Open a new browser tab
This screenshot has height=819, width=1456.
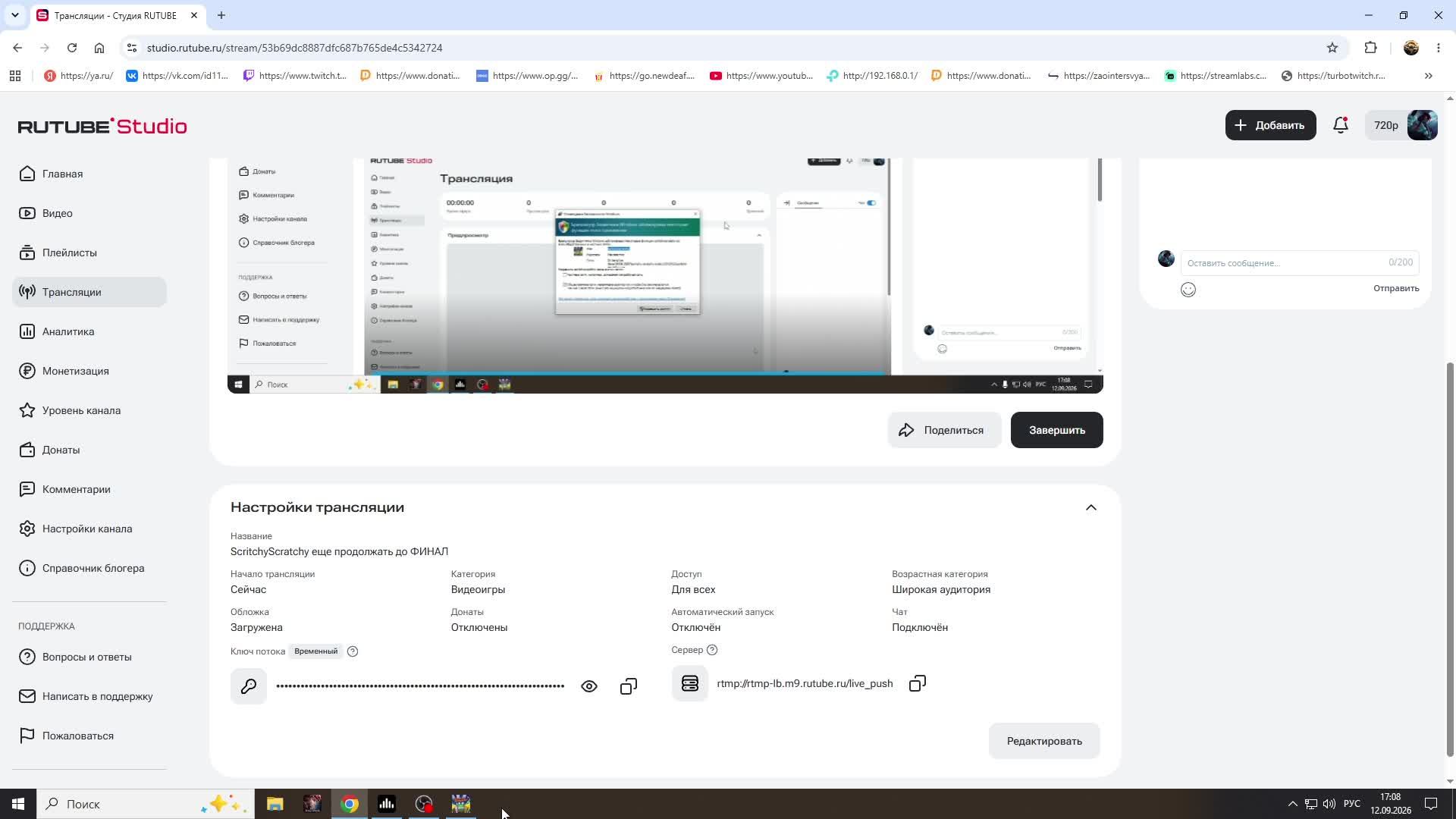click(221, 15)
